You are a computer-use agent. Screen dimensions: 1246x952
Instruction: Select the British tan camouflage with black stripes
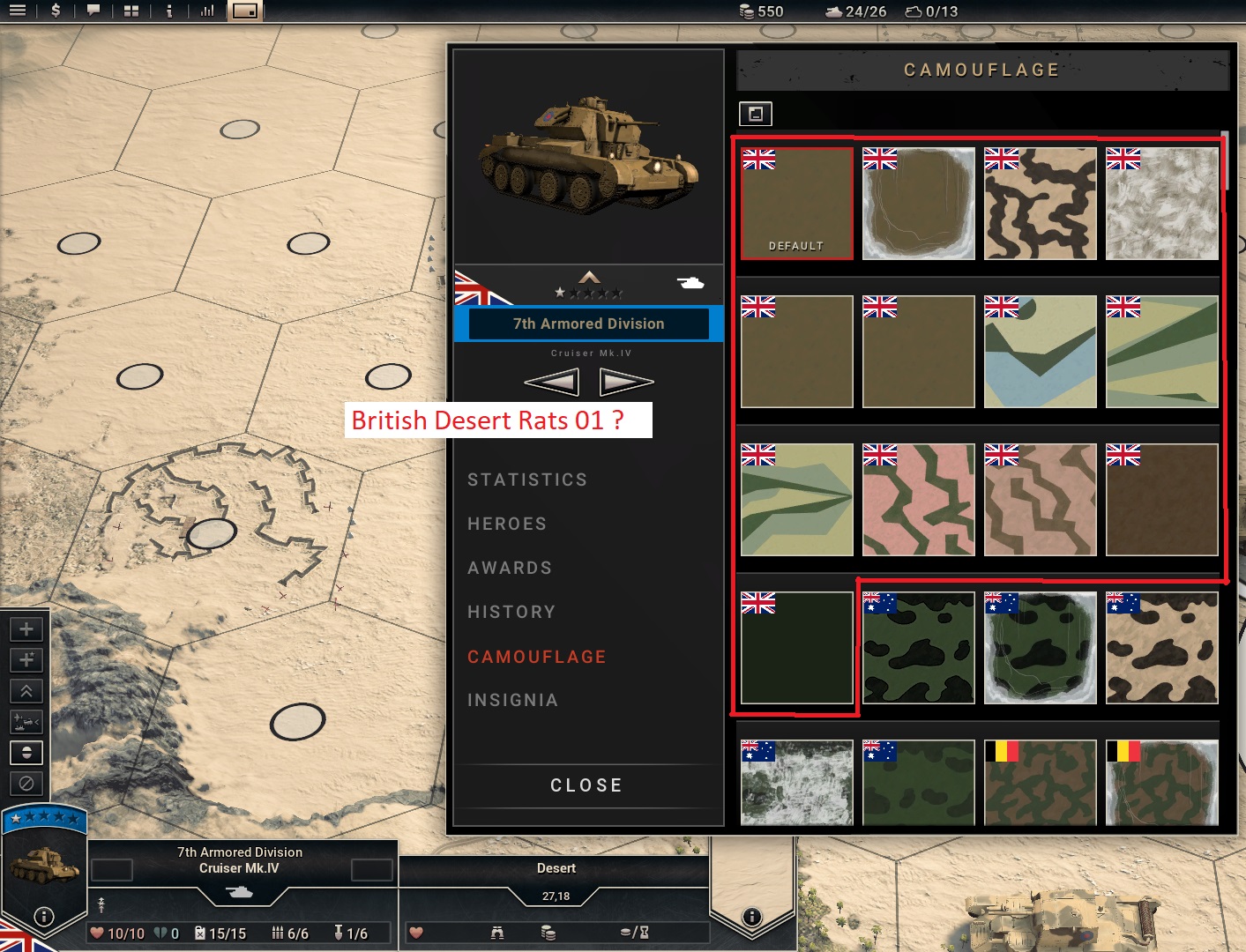point(1041,204)
